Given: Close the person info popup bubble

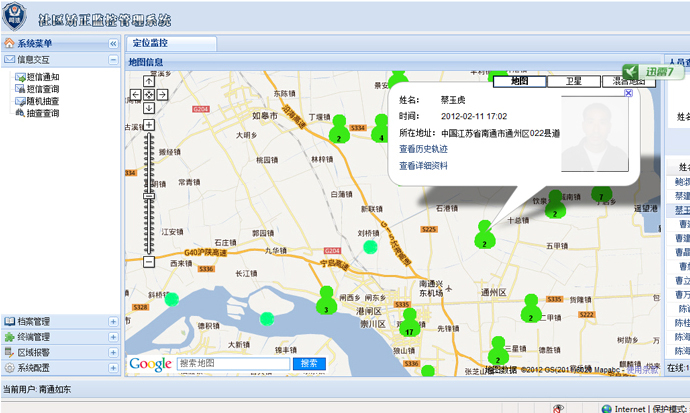Looking at the screenshot, I should (627, 93).
